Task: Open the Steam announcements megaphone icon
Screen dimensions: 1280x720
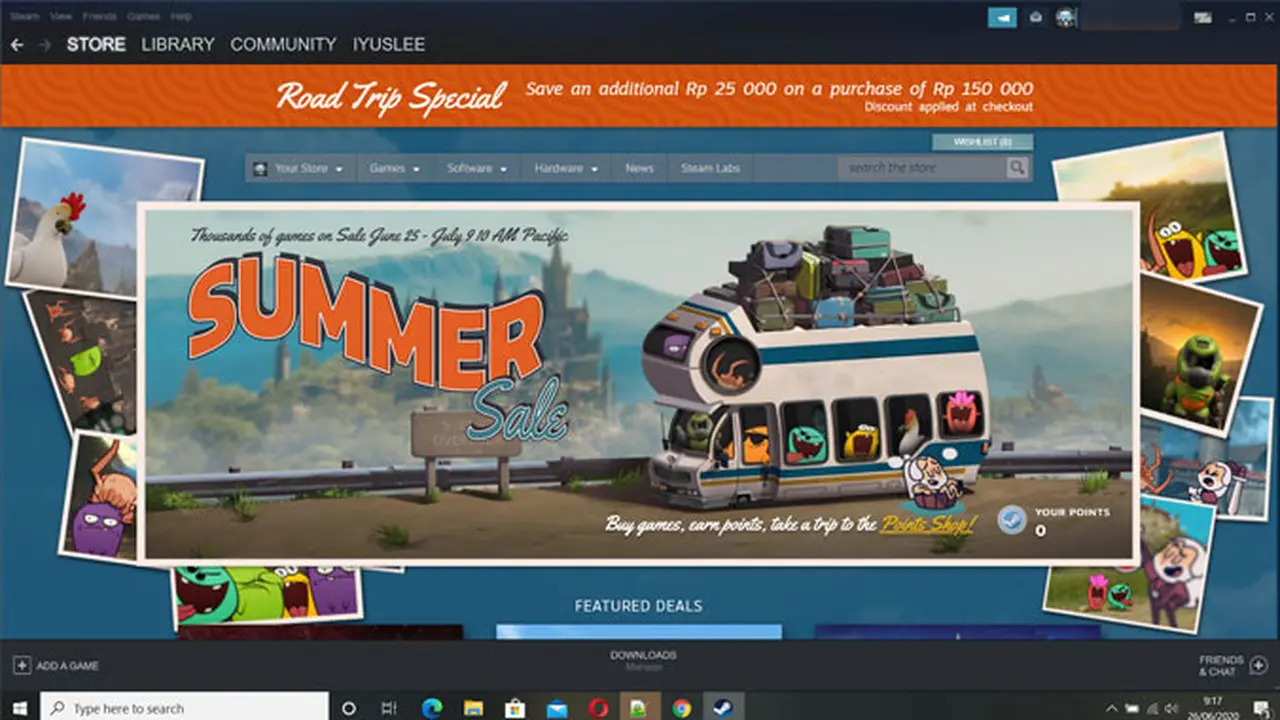Action: 1002,17
